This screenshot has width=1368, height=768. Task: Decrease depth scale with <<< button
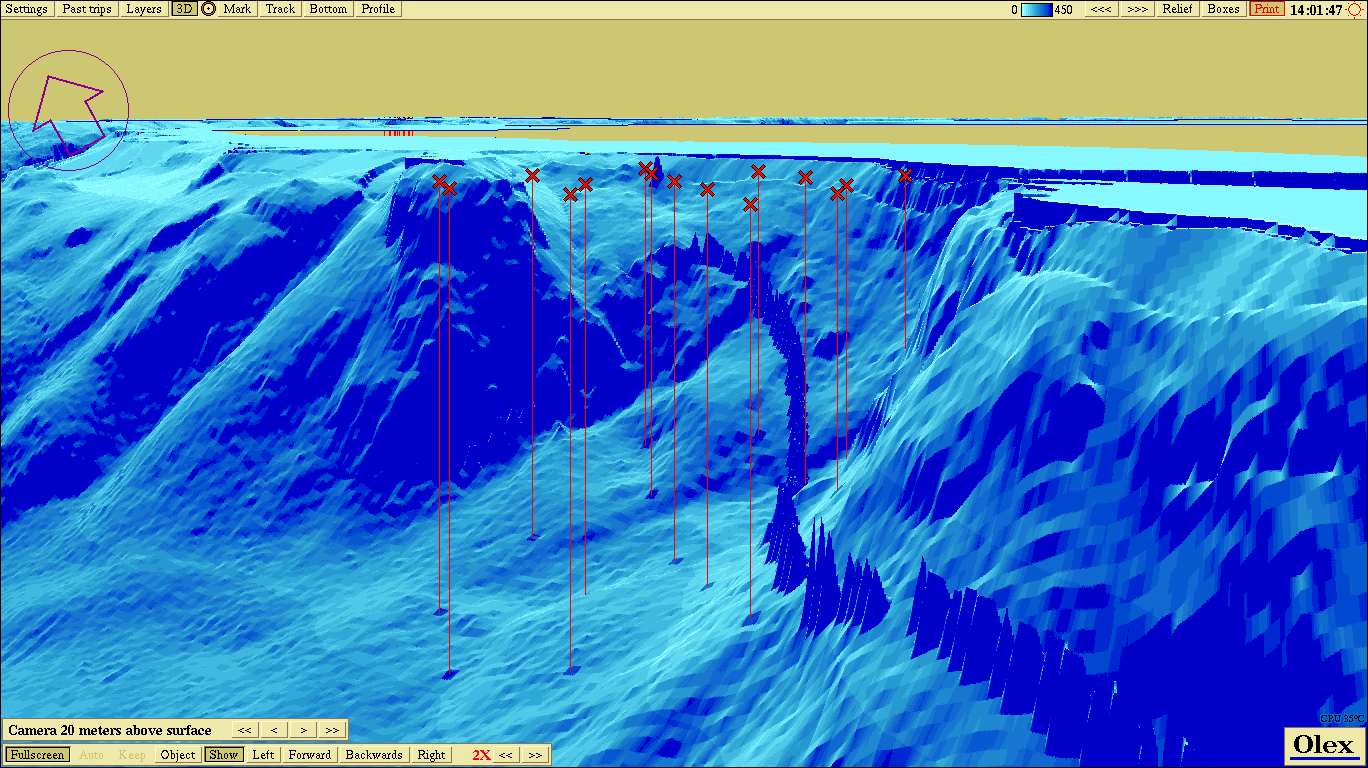pos(1101,9)
